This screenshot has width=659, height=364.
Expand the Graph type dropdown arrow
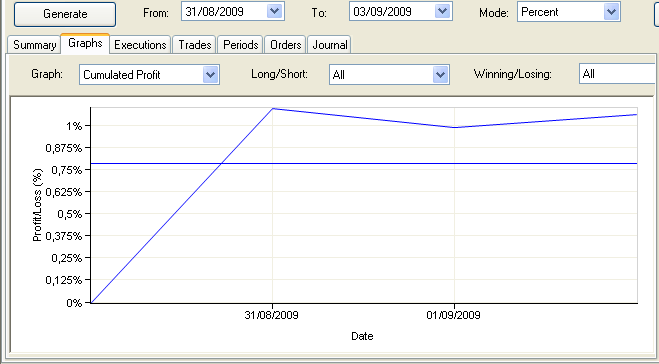pyautogui.click(x=210, y=75)
